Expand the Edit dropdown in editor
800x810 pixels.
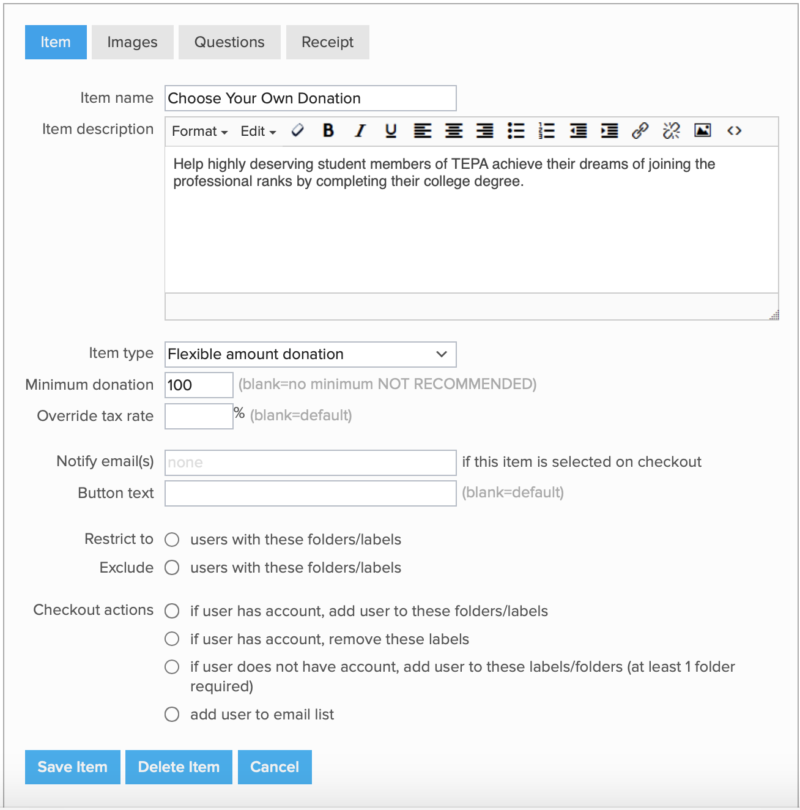258,131
